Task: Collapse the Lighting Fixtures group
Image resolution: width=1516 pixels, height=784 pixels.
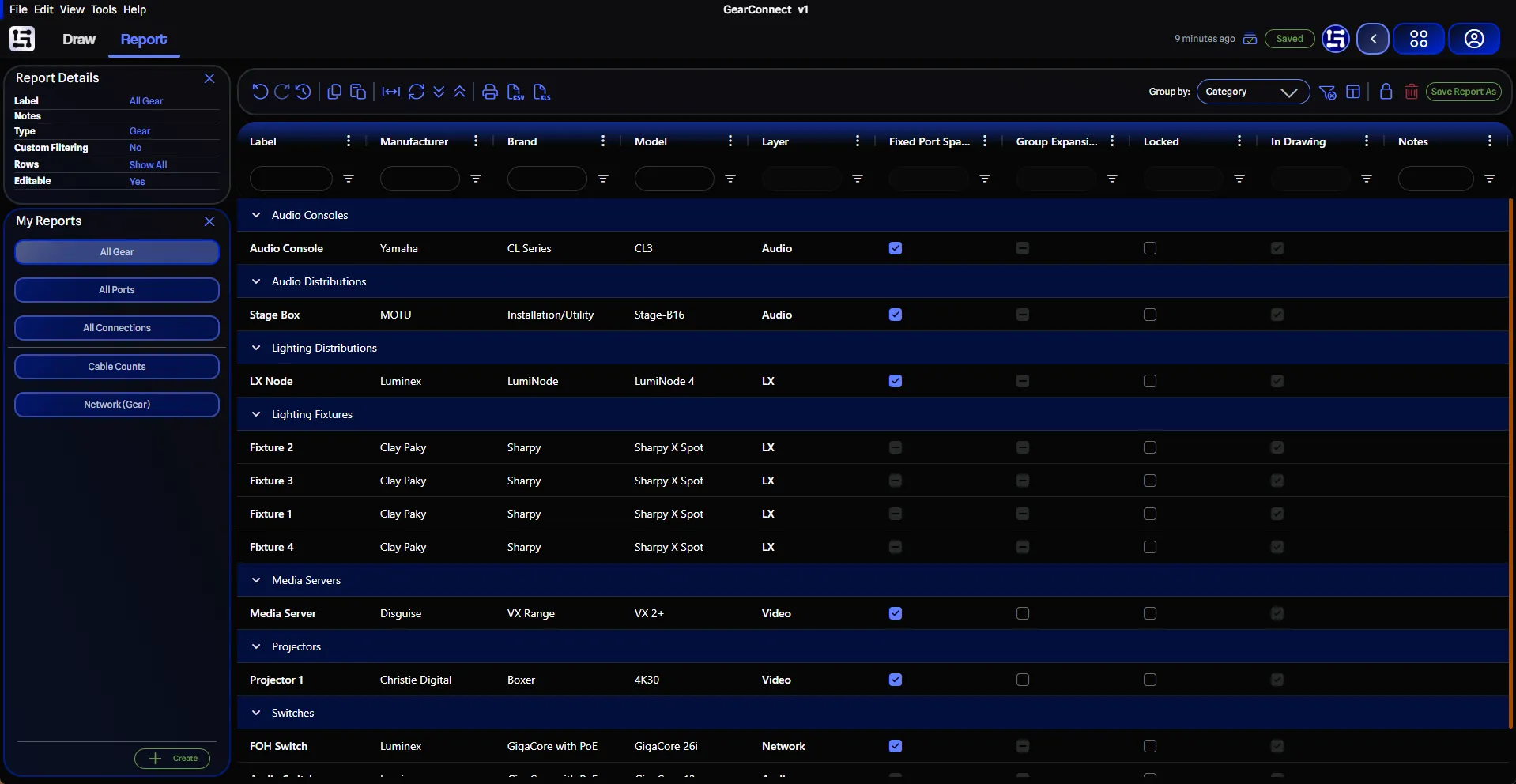Action: [257, 414]
